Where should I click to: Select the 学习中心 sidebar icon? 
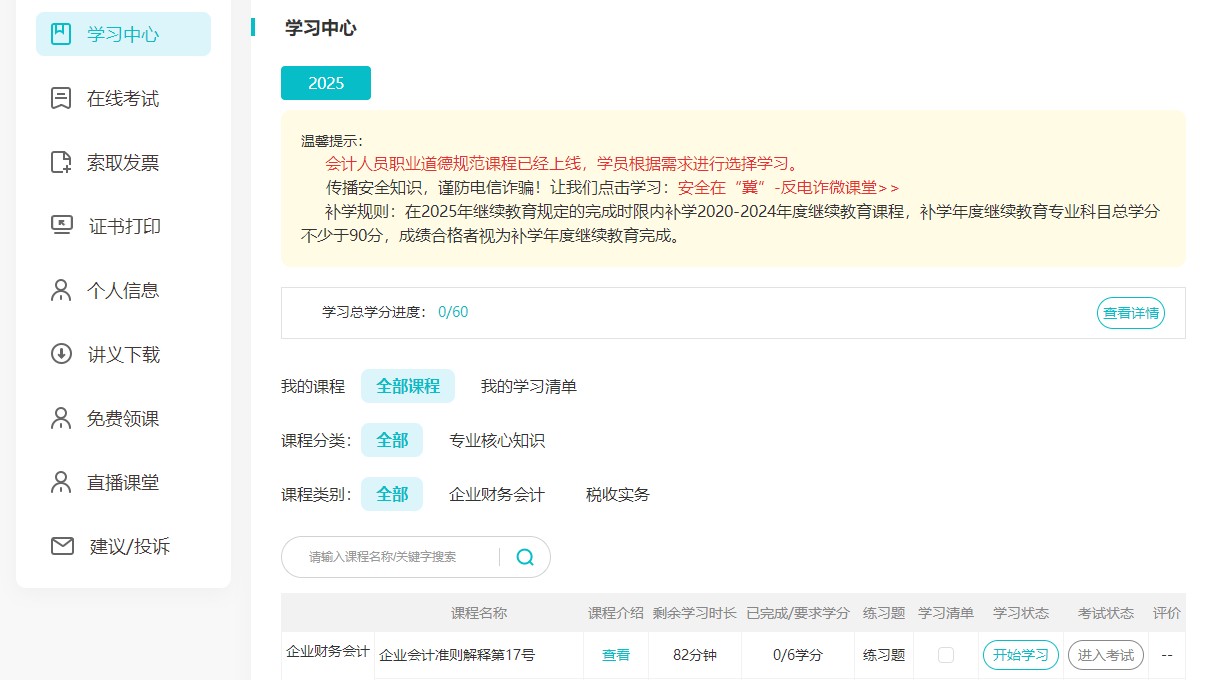[x=60, y=33]
